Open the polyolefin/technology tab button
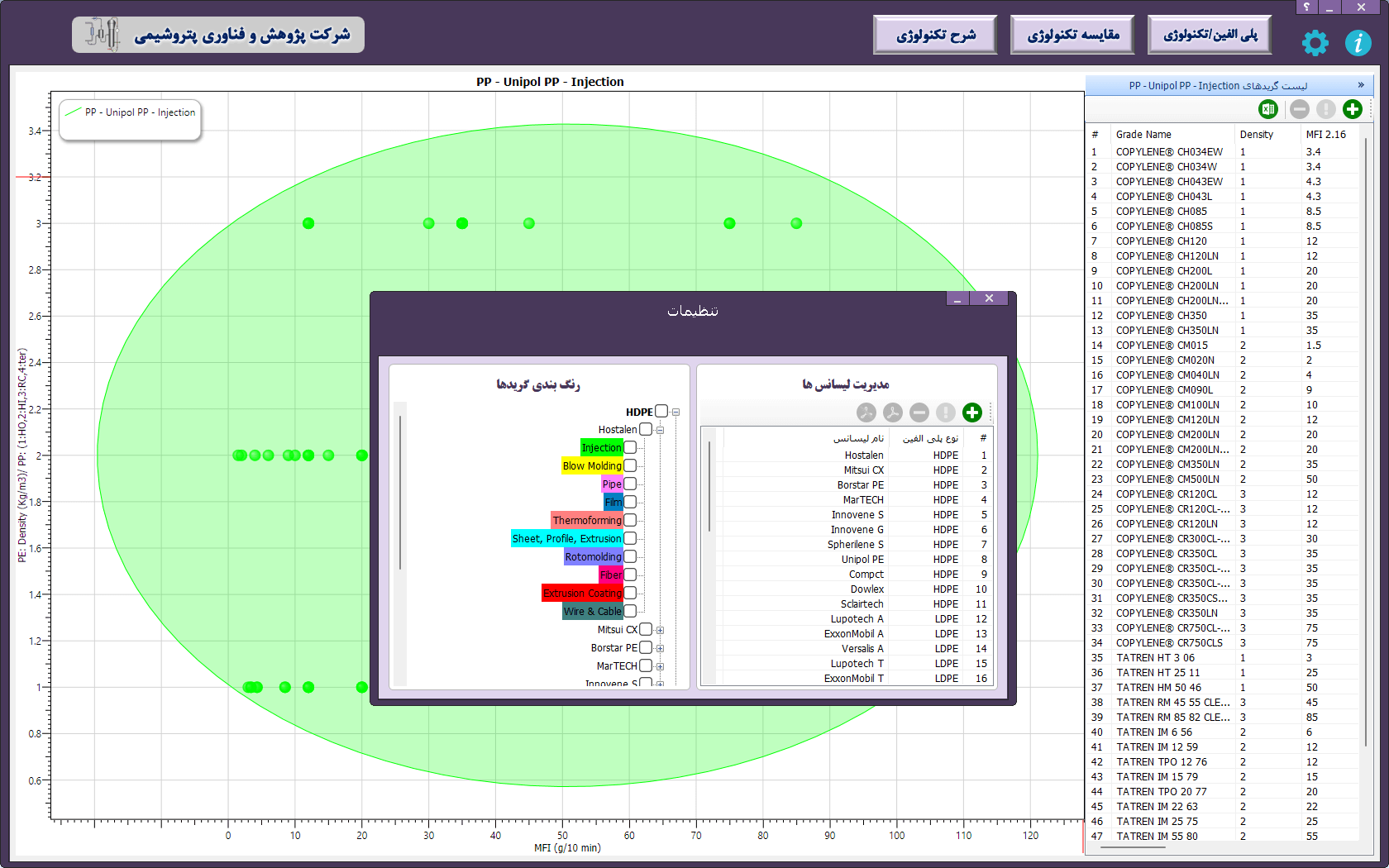The height and width of the screenshot is (868, 1389). (1210, 35)
